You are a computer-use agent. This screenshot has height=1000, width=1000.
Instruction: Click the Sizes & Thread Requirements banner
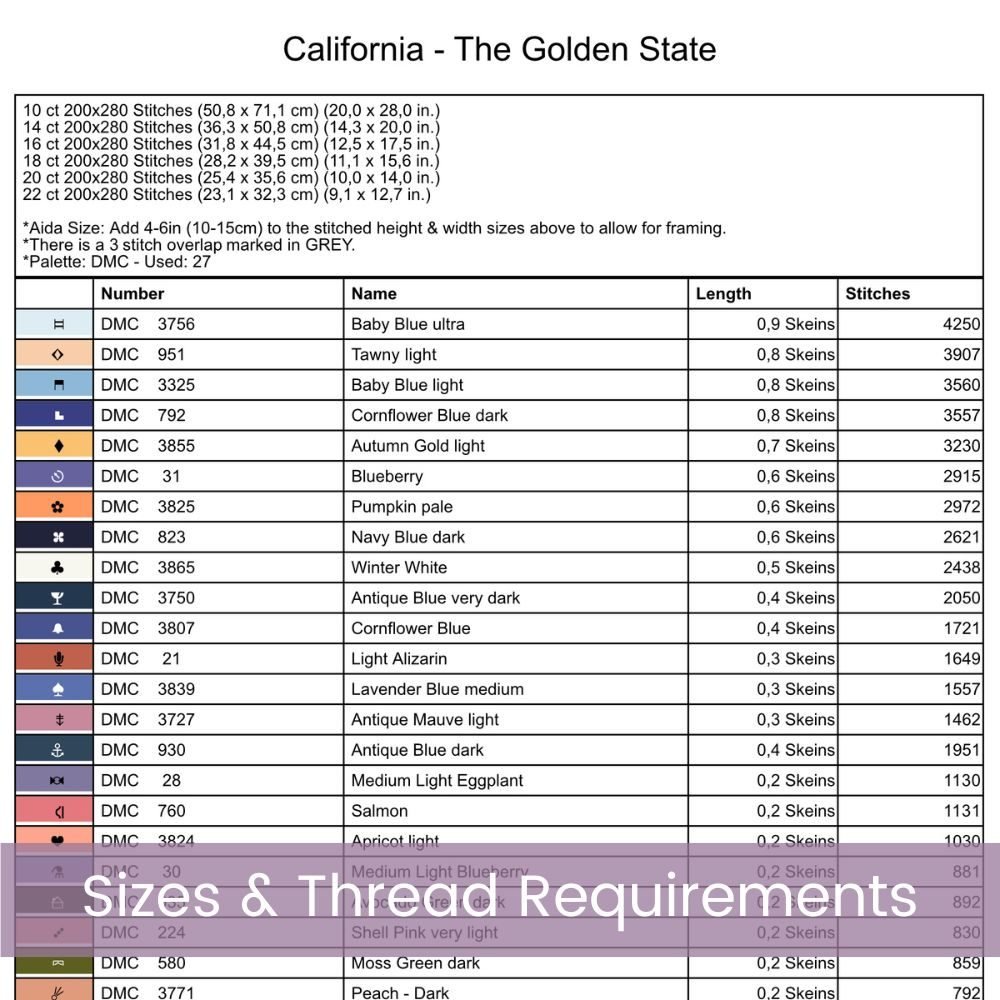pyautogui.click(x=500, y=897)
